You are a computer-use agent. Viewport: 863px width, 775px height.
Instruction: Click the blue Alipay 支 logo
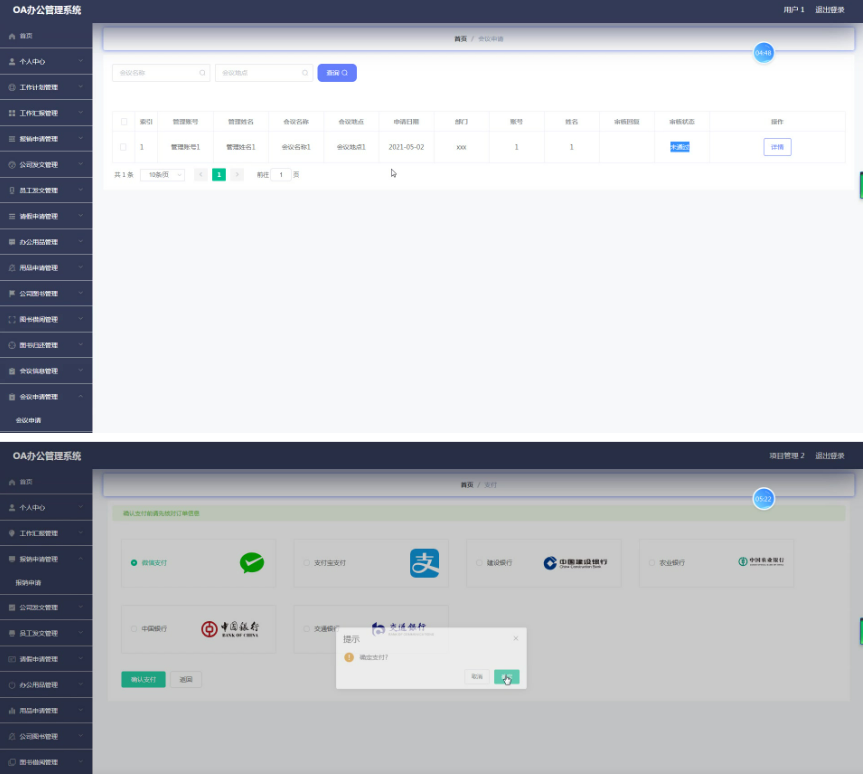click(x=424, y=563)
